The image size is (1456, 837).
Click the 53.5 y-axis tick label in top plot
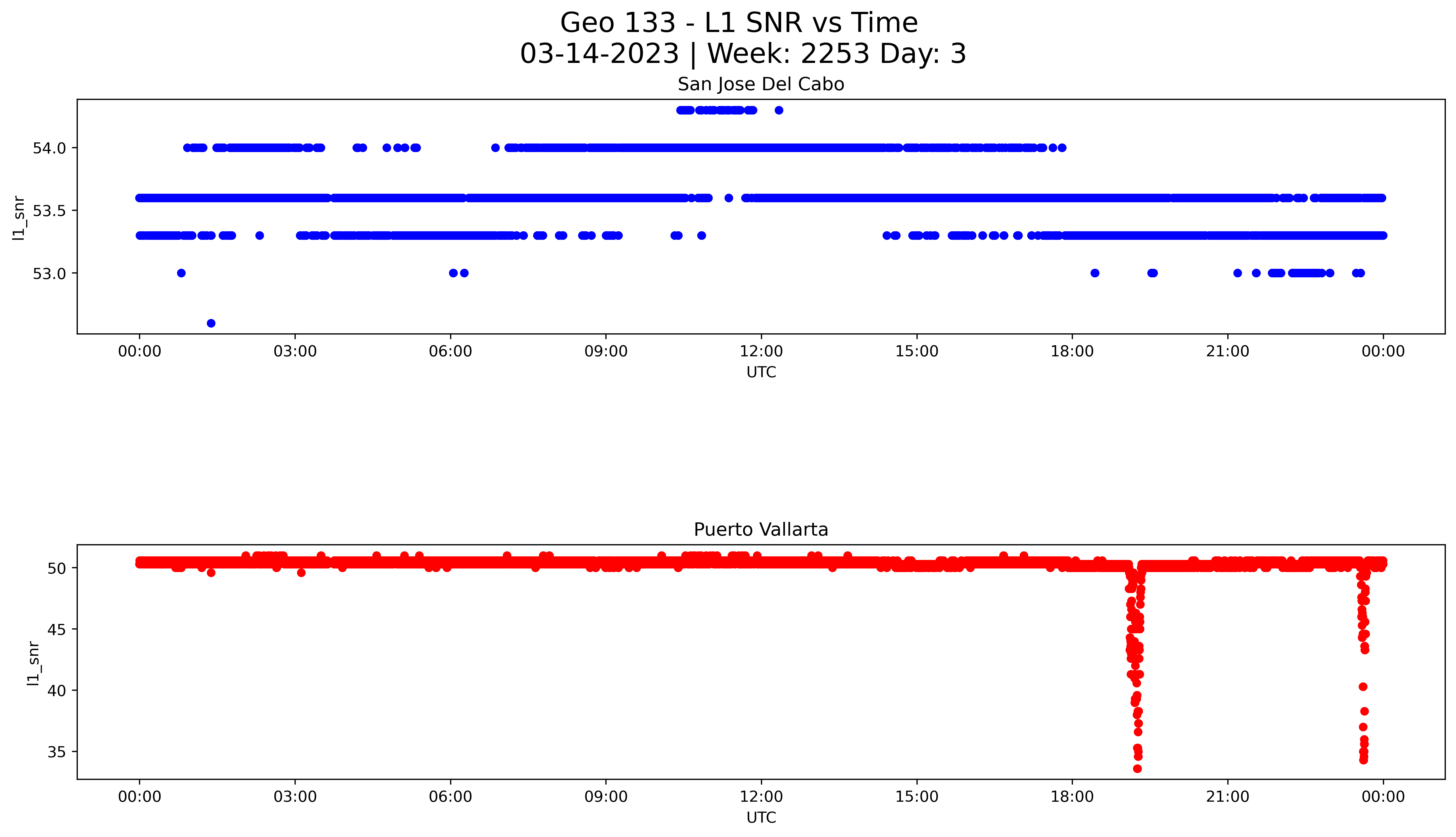49,211
